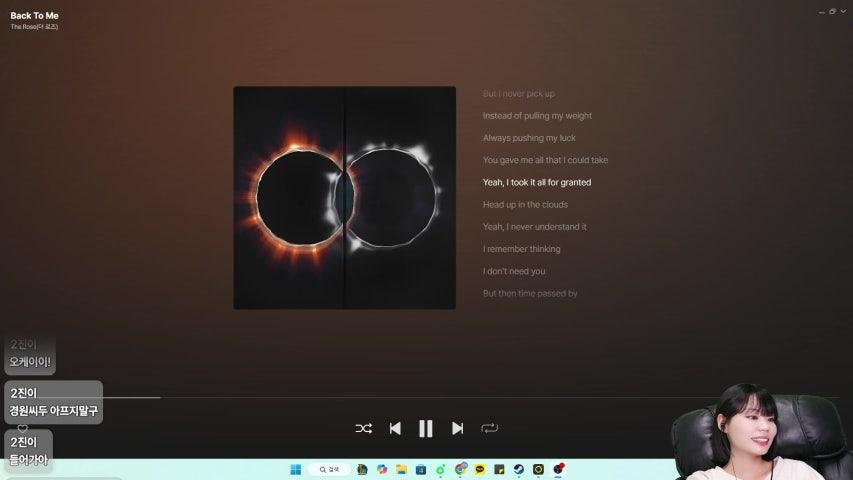This screenshot has height=480, width=853.
Task: Collapse the player with the top-right chevron
Action: (x=843, y=11)
